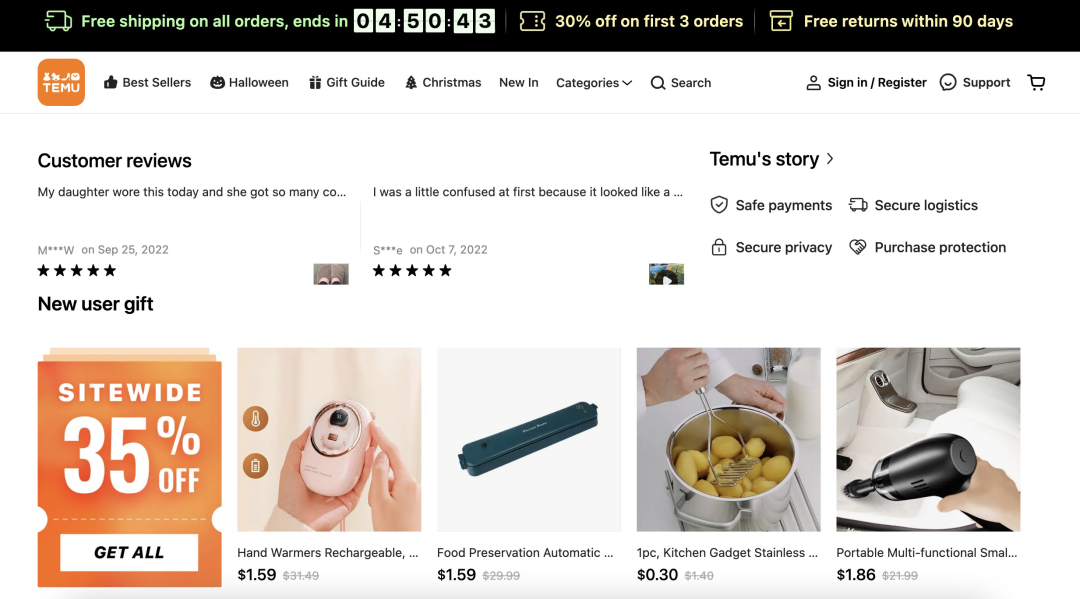Open the Hand Warmers Rechargeable product link

coord(327,552)
